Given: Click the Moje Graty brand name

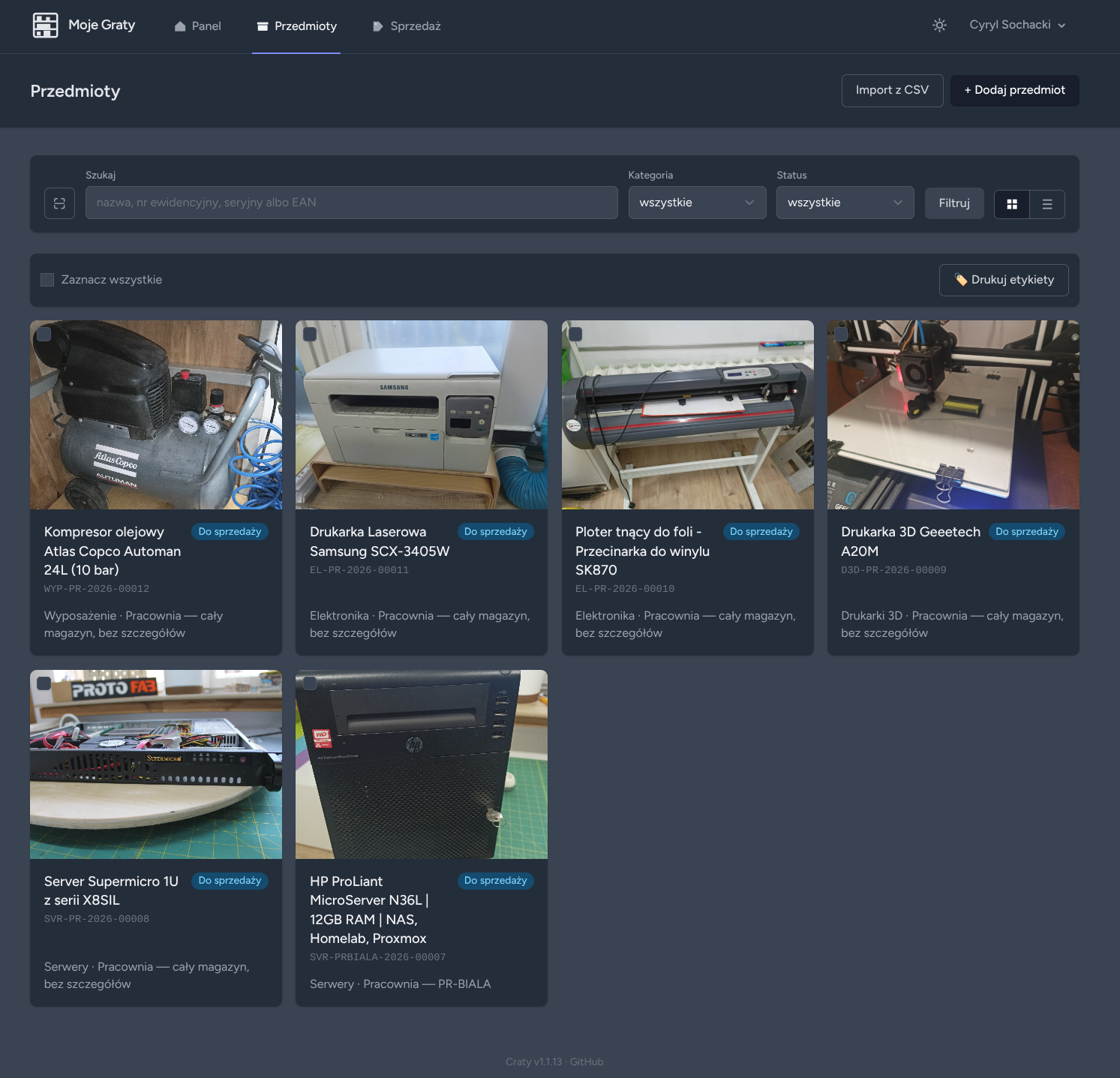Looking at the screenshot, I should coord(102,25).
